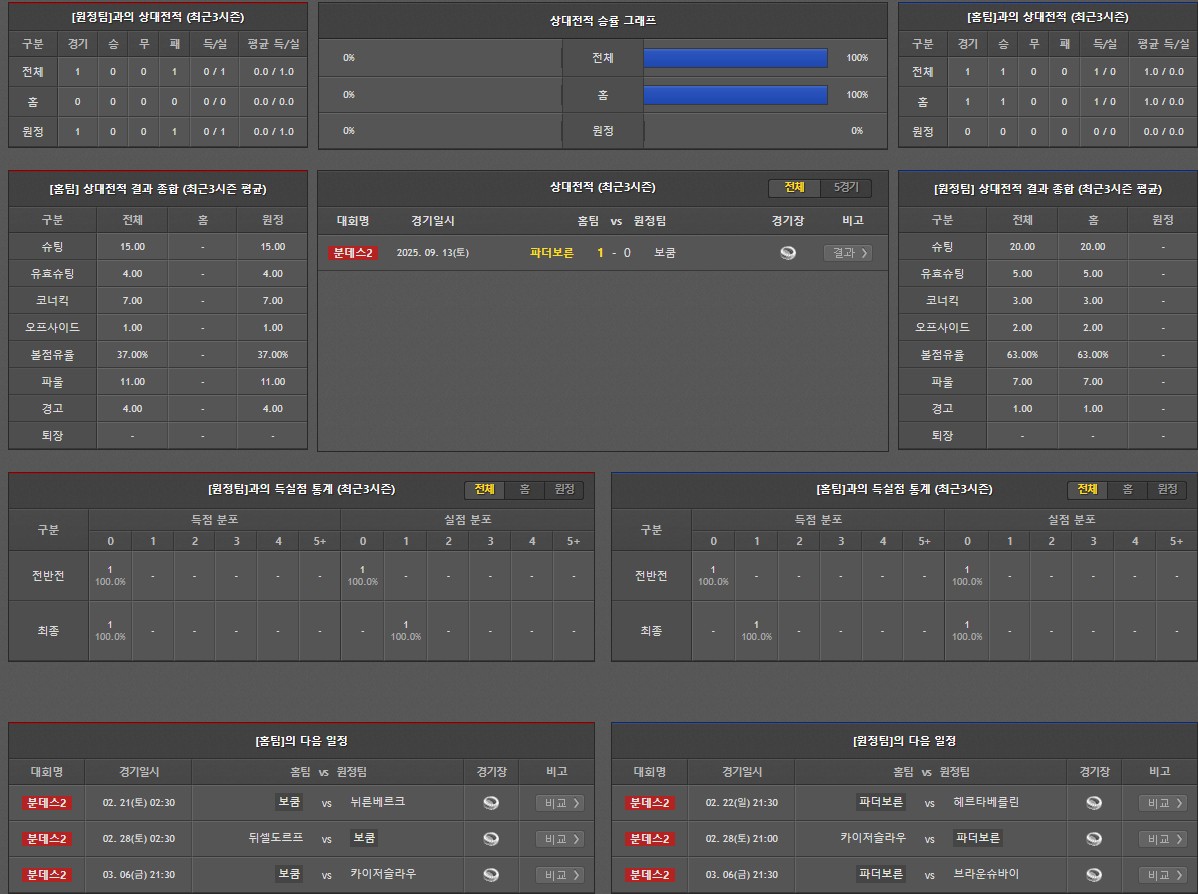Screen dimensions: 1198x894
Task: Click 비교 button for 파더보른 vs 브라운슈바이
Action: tap(1163, 875)
